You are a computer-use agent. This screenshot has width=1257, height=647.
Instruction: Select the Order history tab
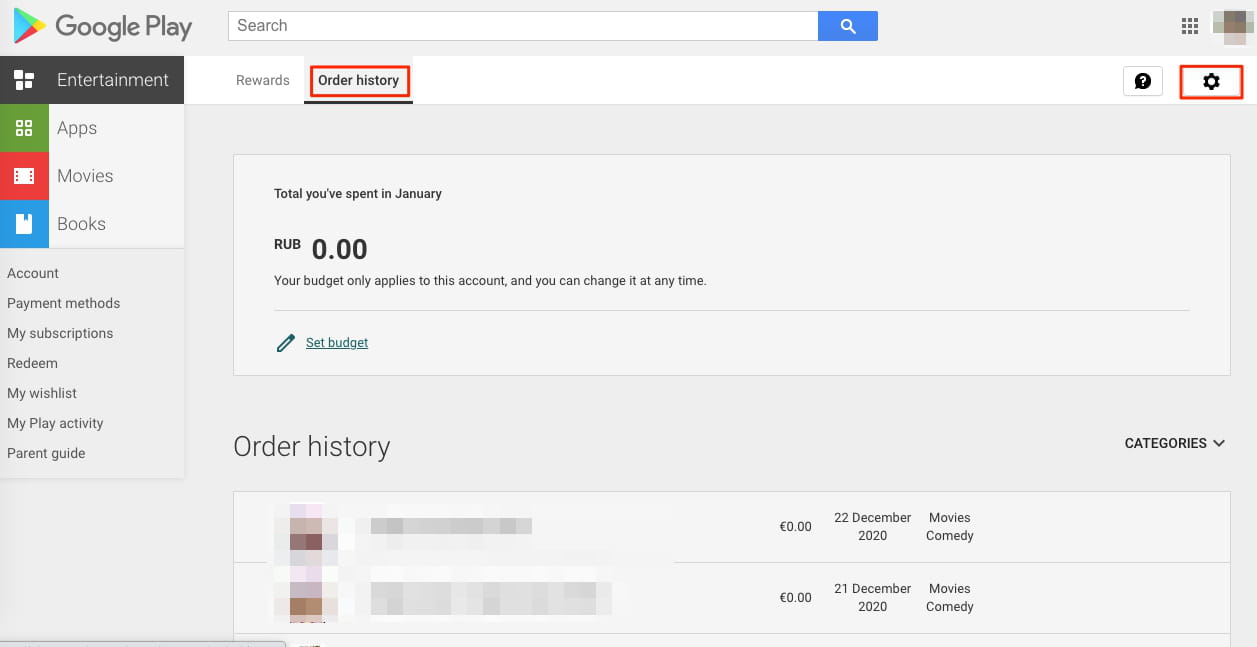coord(358,80)
